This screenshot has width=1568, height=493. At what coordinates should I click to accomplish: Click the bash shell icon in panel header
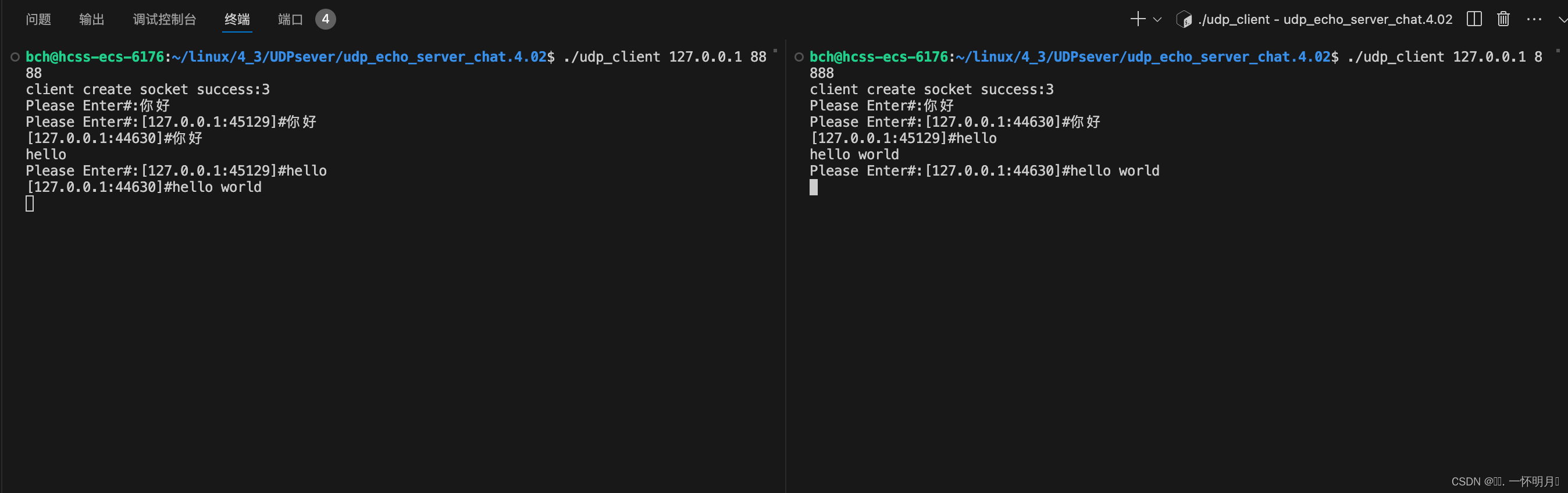click(x=1184, y=20)
